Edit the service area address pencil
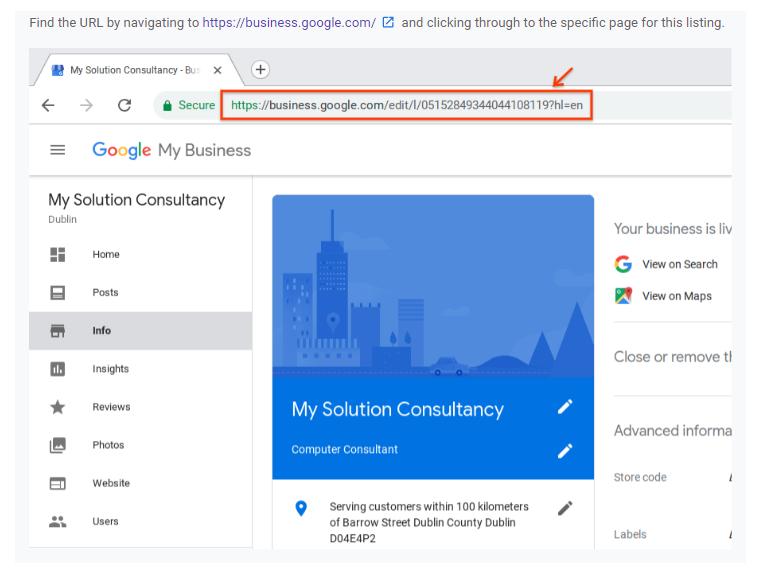The width and height of the screenshot is (773, 580). pyautogui.click(x=565, y=508)
